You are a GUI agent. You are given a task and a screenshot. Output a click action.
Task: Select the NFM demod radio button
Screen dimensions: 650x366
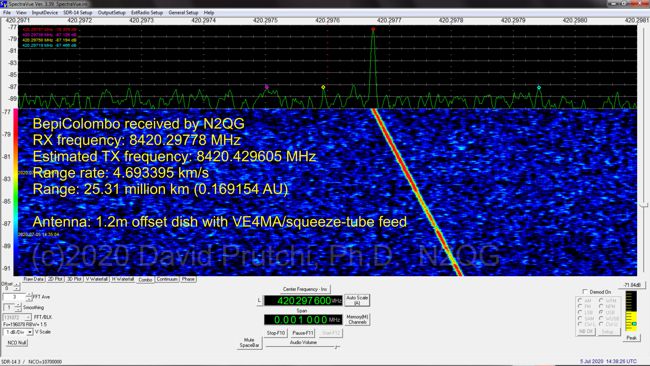(x=601, y=306)
